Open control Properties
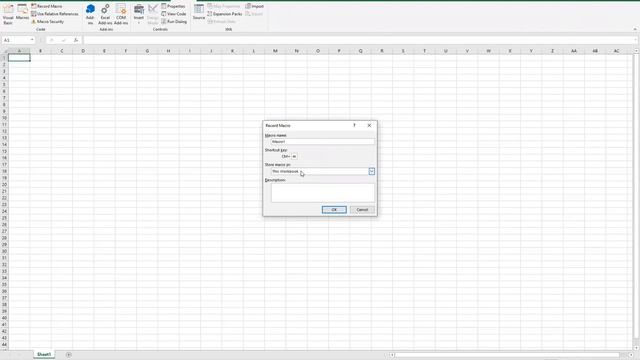The height and width of the screenshot is (360, 640). [173, 6]
